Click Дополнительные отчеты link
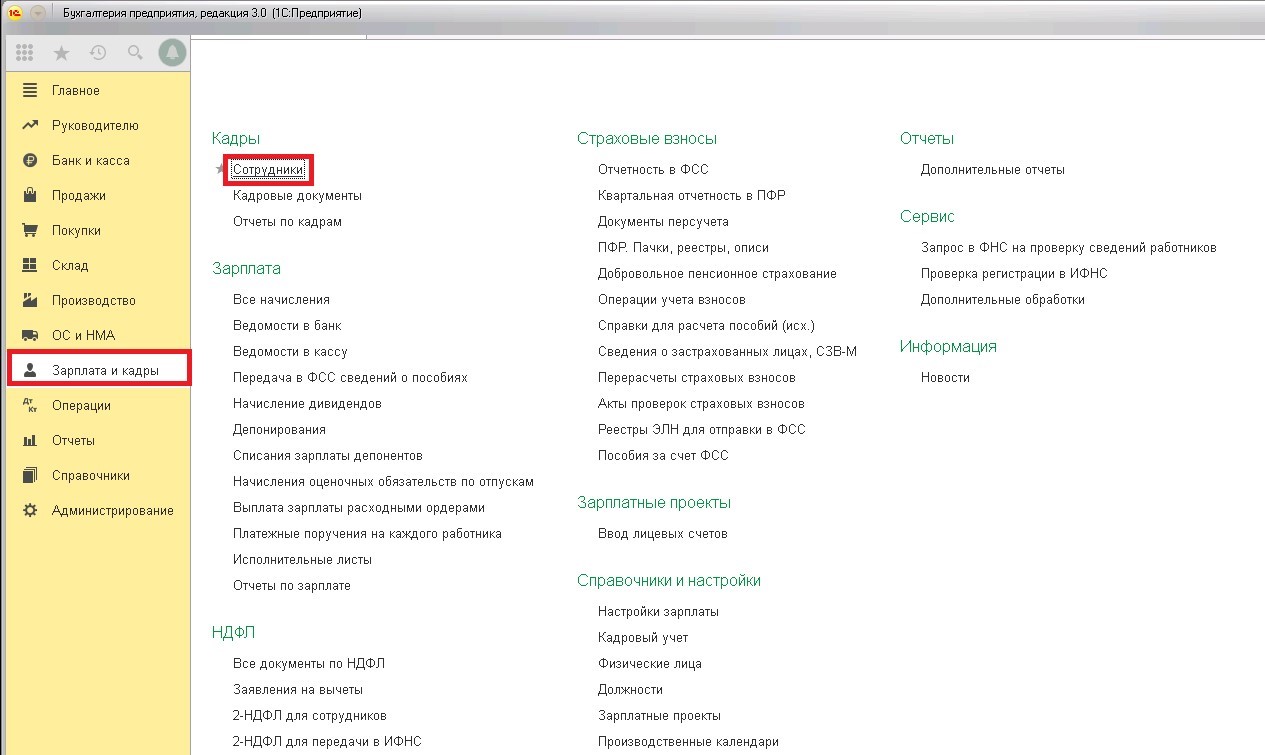 [x=992, y=170]
